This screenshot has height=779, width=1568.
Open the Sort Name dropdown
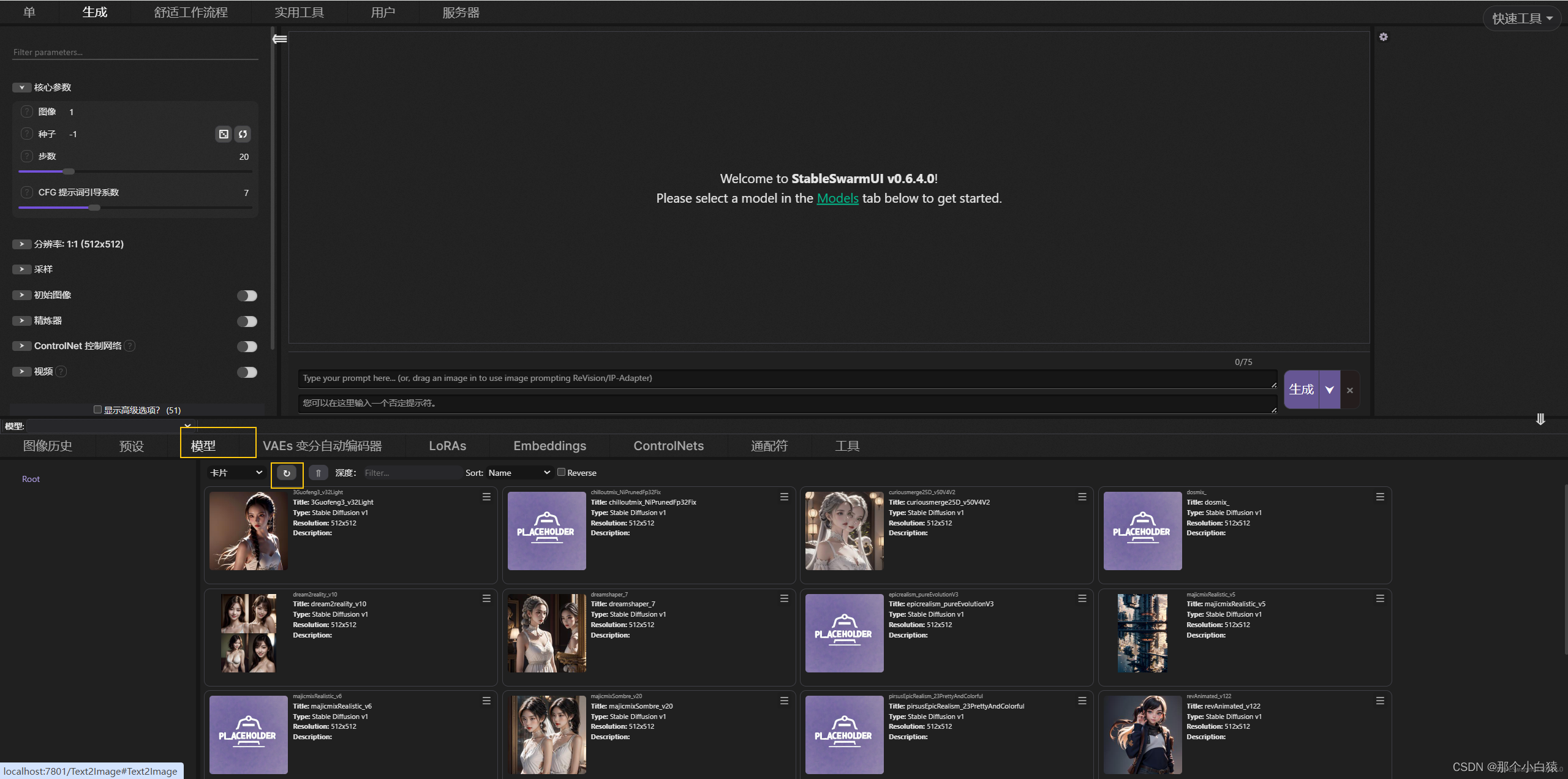(x=519, y=473)
